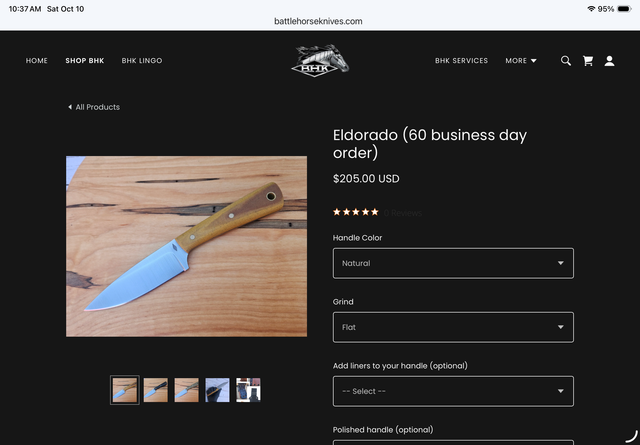The width and height of the screenshot is (640, 445).
Task: Go to the HOME menu item
Action: [x=37, y=60]
